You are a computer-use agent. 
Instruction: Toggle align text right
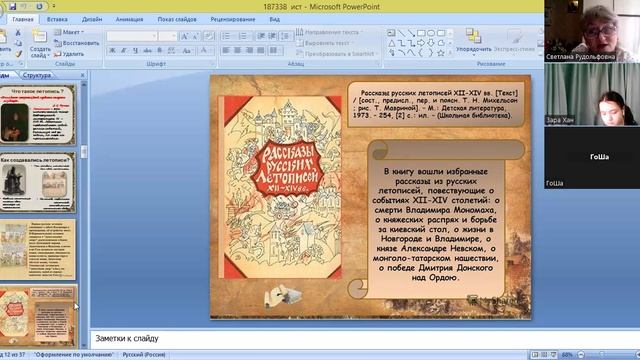coord(249,51)
